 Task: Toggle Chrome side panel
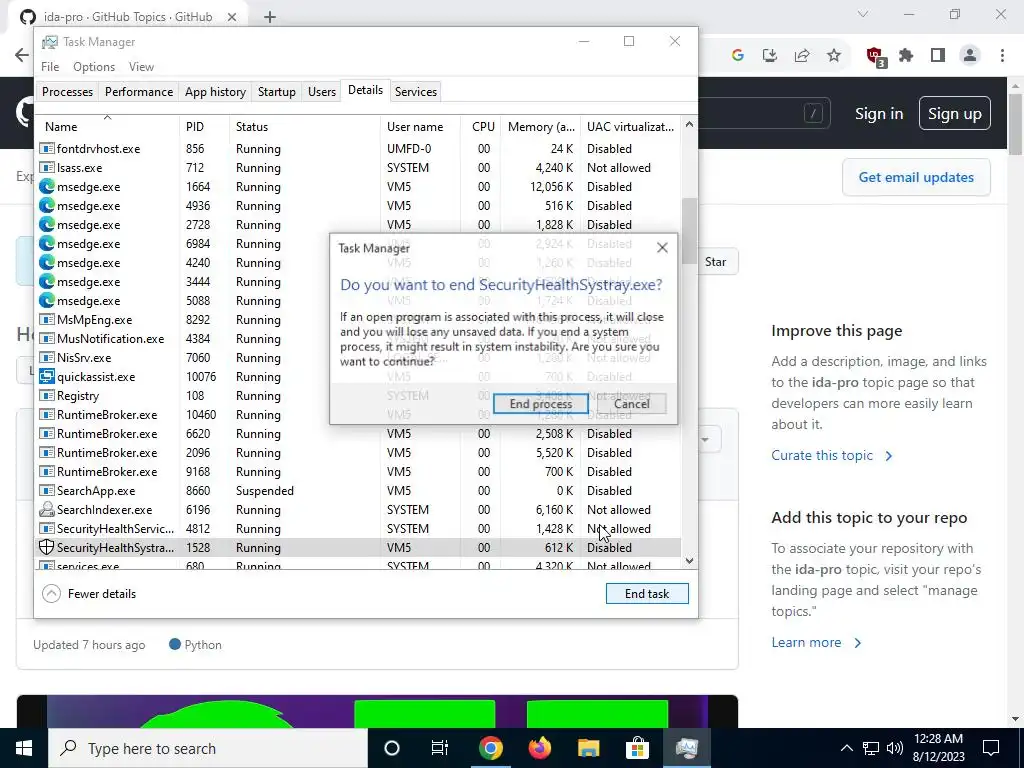[x=938, y=56]
